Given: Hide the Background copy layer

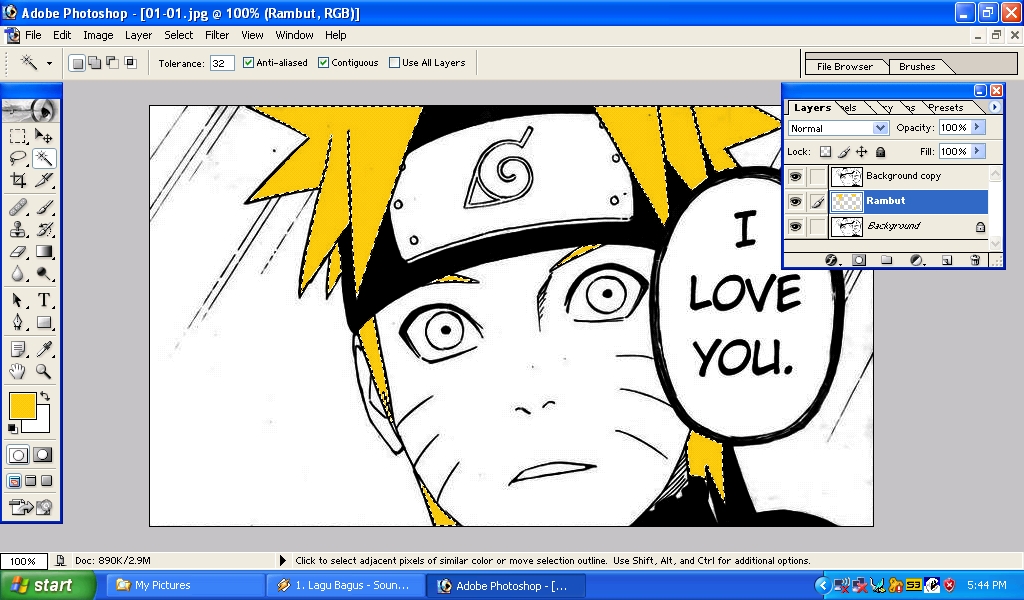Looking at the screenshot, I should tap(795, 176).
